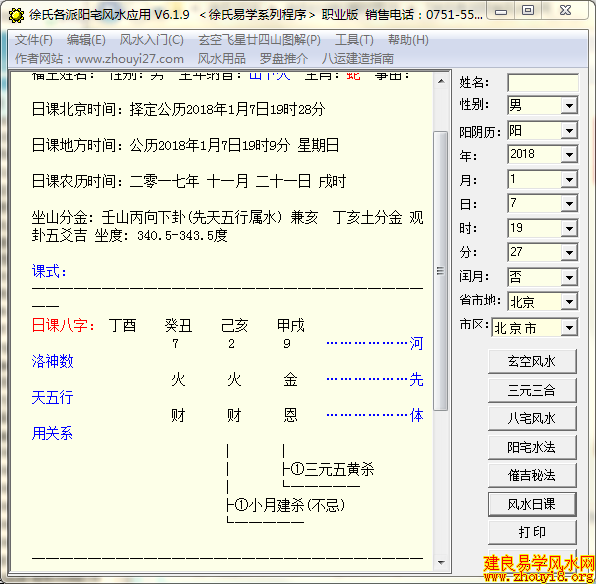Click the scrollbar down arrow
The width and height of the screenshot is (596, 584).
point(441,562)
